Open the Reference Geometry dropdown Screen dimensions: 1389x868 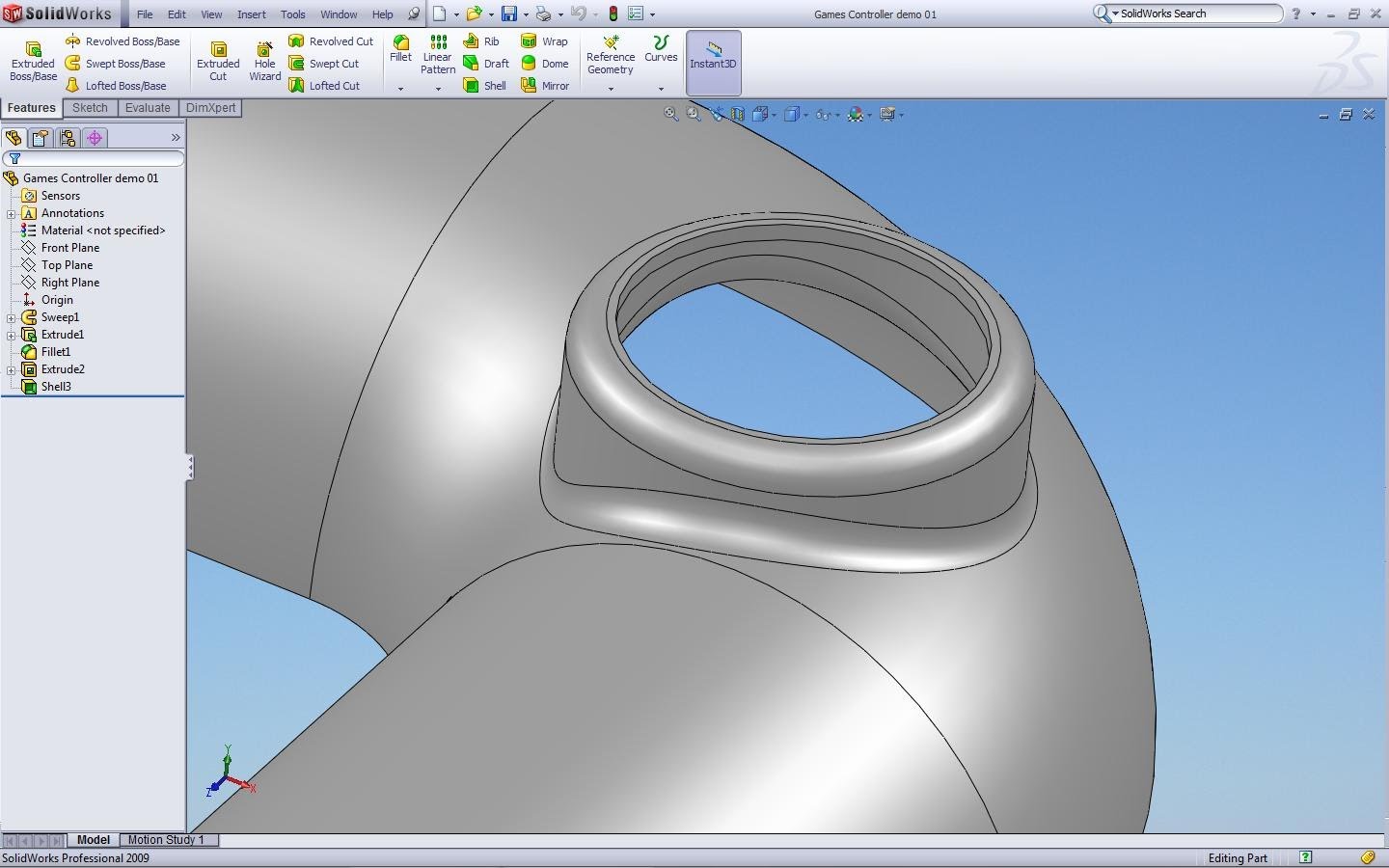point(611,89)
